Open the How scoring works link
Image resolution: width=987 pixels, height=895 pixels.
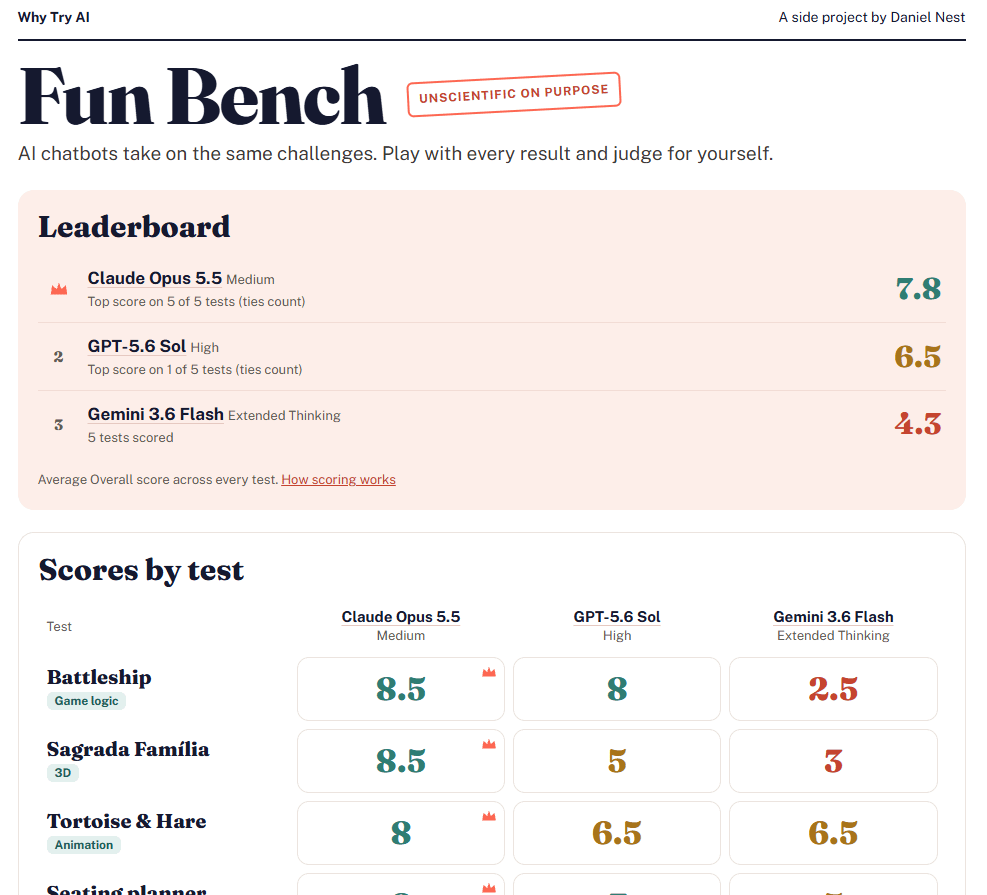(338, 480)
